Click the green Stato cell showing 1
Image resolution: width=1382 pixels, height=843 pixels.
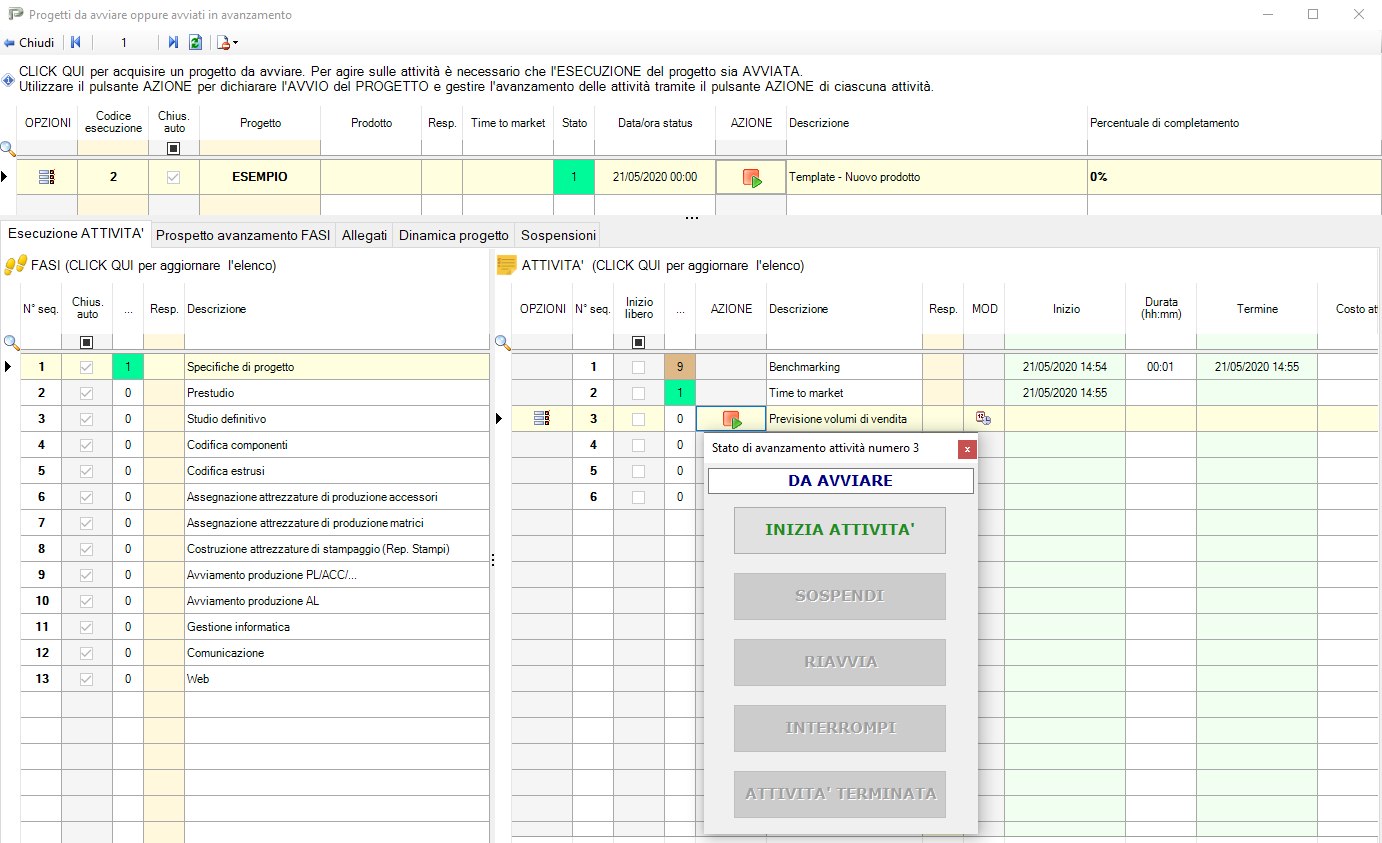pos(574,177)
